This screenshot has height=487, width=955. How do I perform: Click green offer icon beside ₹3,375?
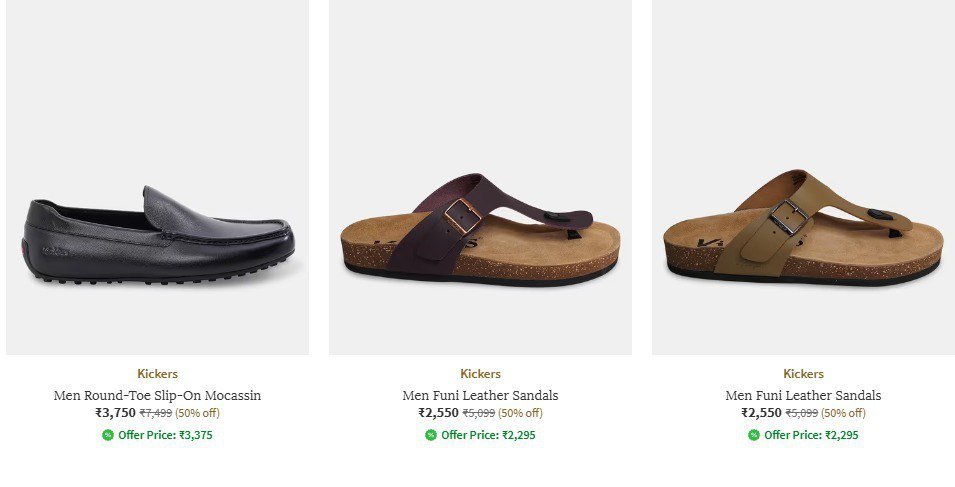108,435
